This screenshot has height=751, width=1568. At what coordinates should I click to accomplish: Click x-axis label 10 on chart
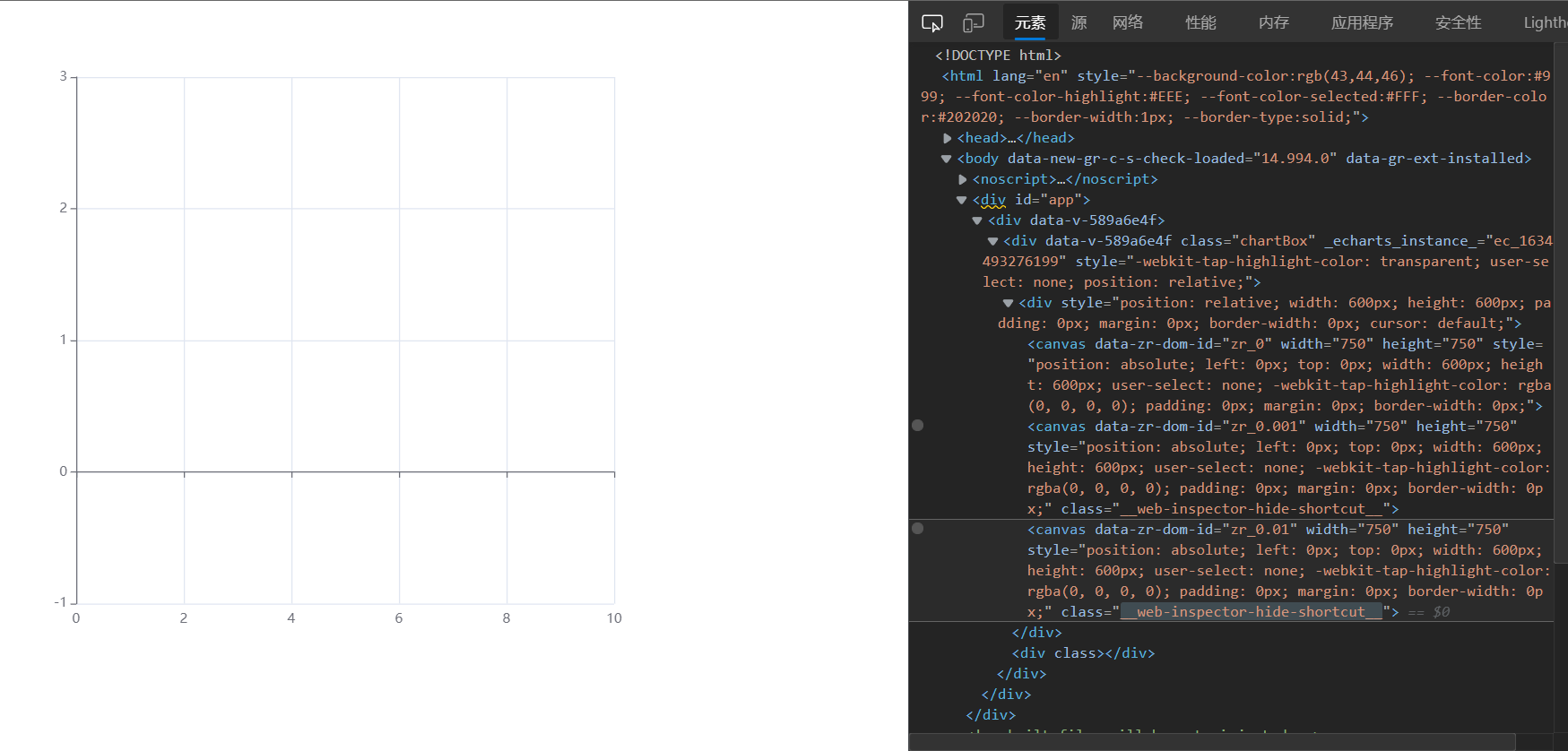(614, 618)
